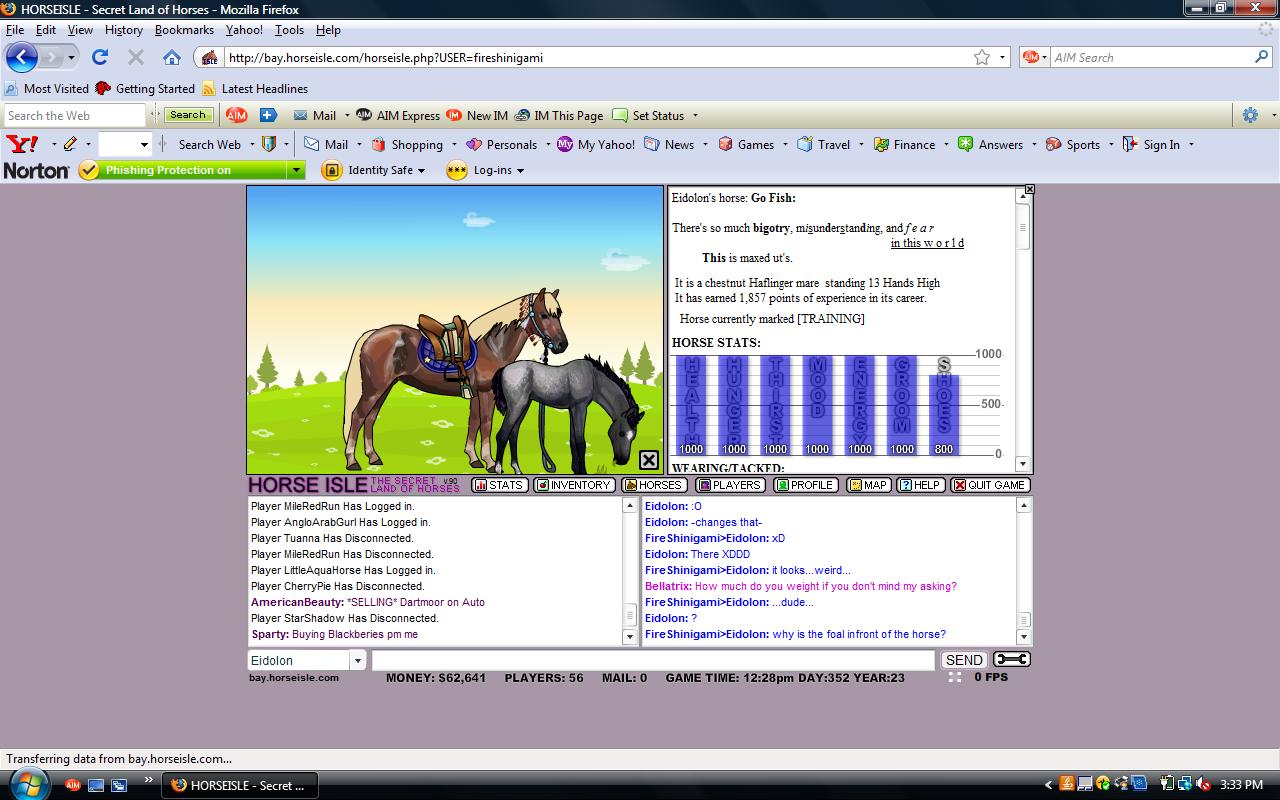Screen dimensions: 1280x800
Task: Click the AIM Search field
Action: point(1150,57)
